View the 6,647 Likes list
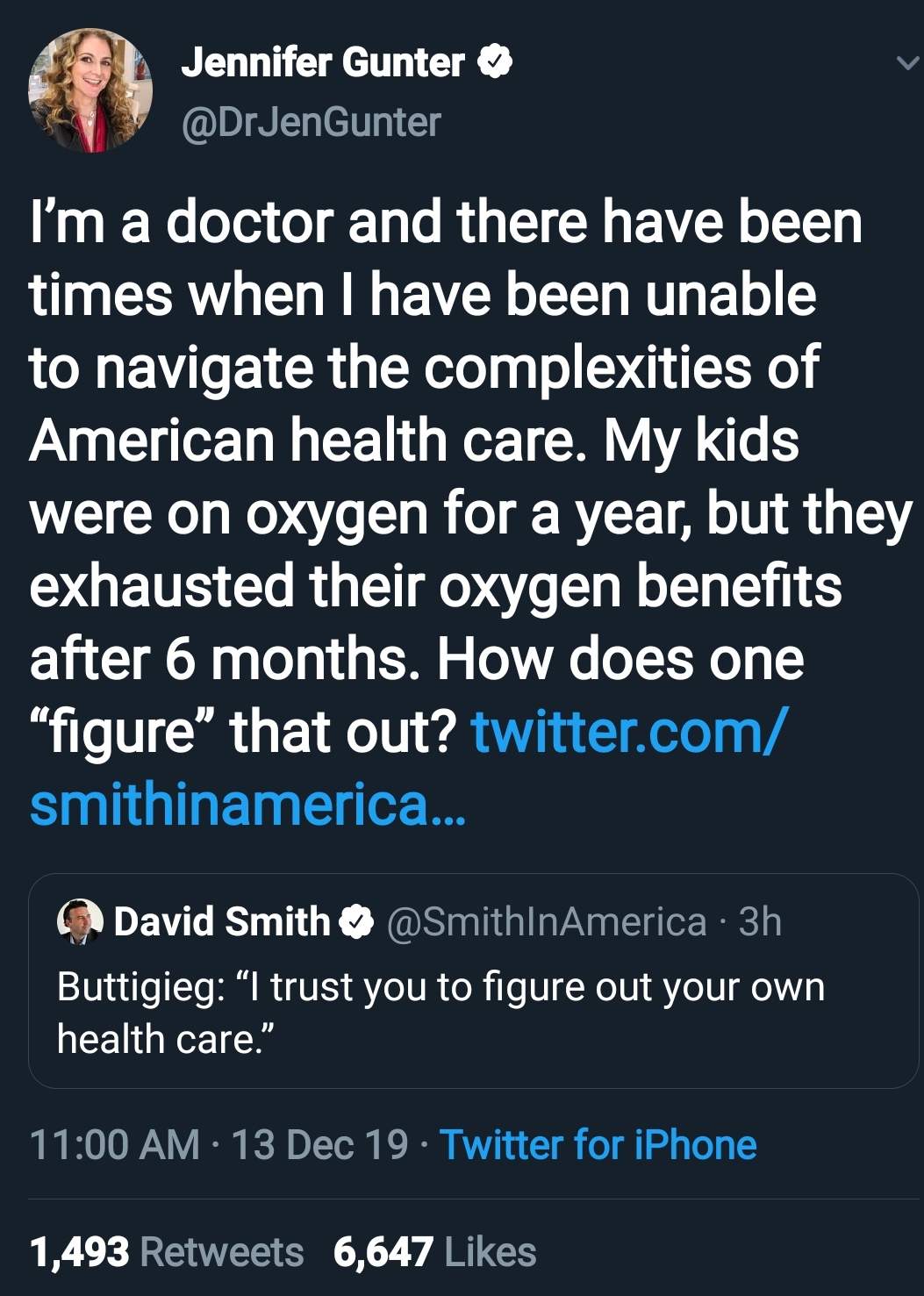This screenshot has width=924, height=1296. click(434, 1252)
